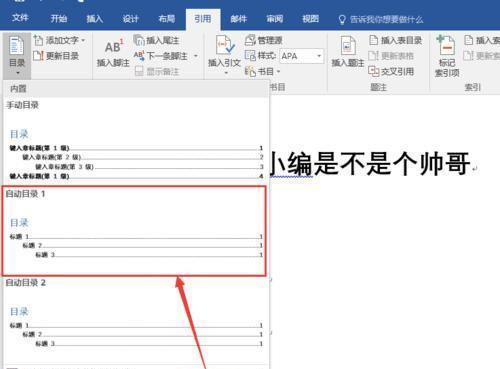Switch to the 插入 ribbon tab
The height and width of the screenshot is (369, 500).
[94, 19]
